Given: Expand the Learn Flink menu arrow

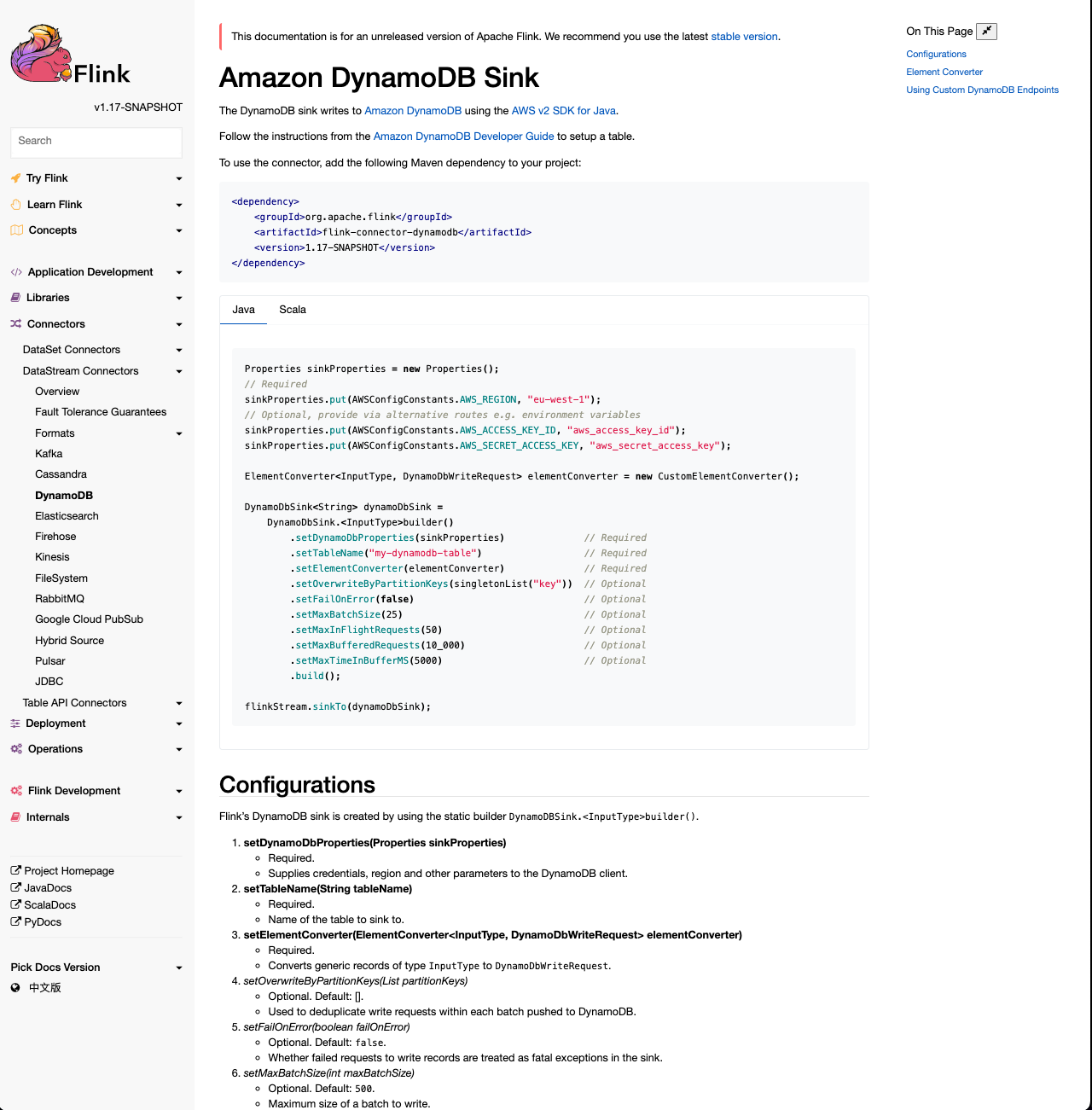Looking at the screenshot, I should [x=179, y=205].
